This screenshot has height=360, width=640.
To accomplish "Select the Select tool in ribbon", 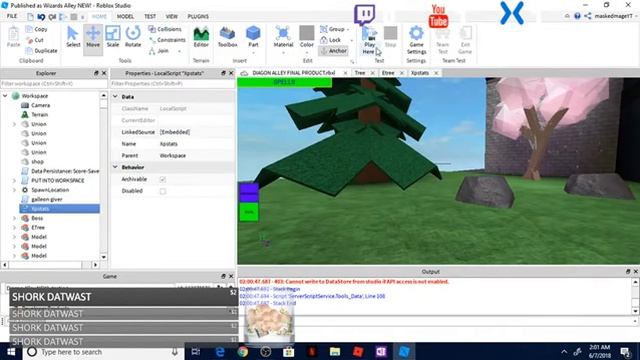I will (73, 37).
